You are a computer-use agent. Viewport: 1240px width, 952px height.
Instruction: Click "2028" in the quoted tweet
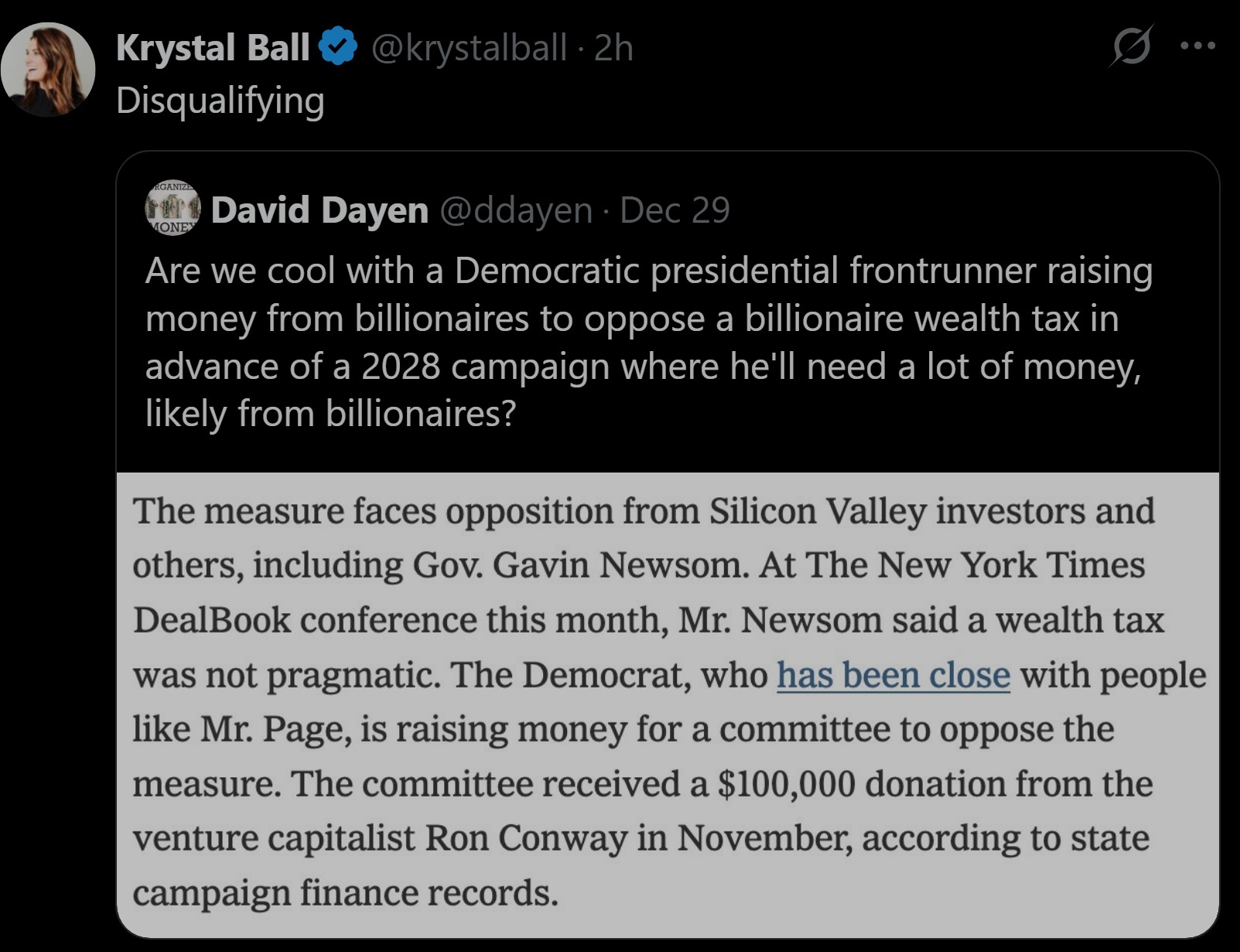point(401,366)
